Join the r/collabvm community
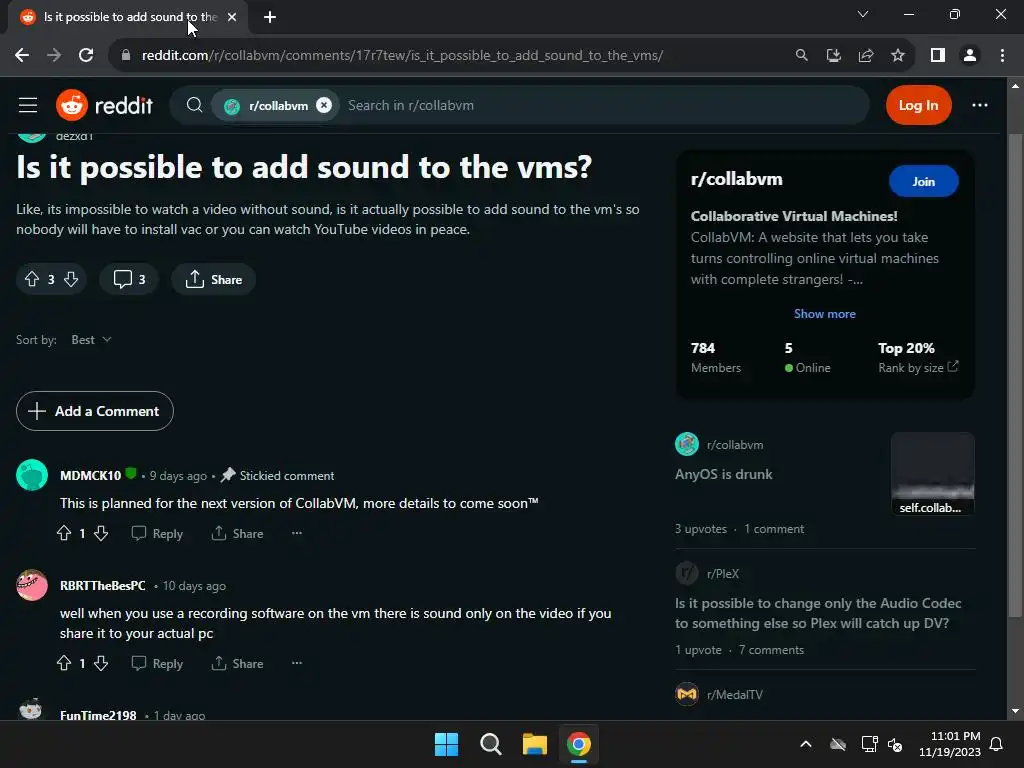The width and height of the screenshot is (1024, 768). point(923,182)
